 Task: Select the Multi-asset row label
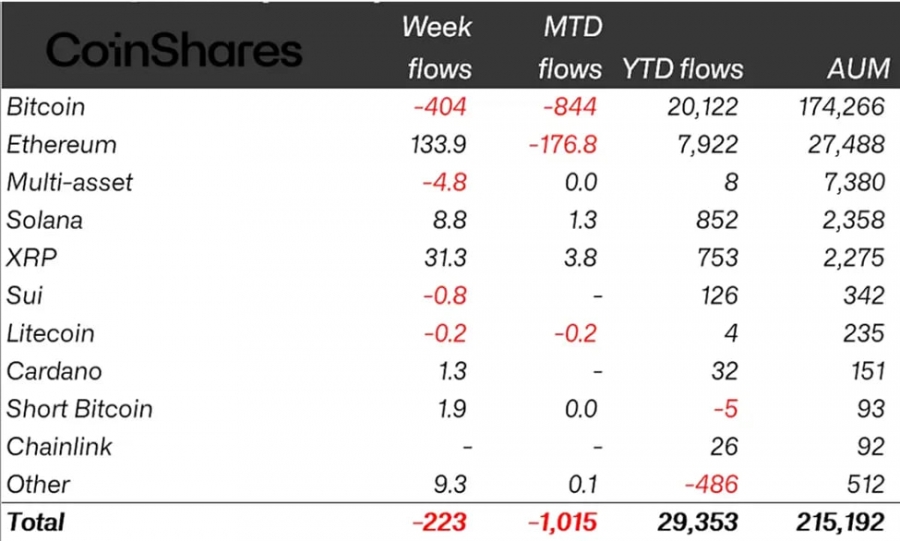pos(69,183)
